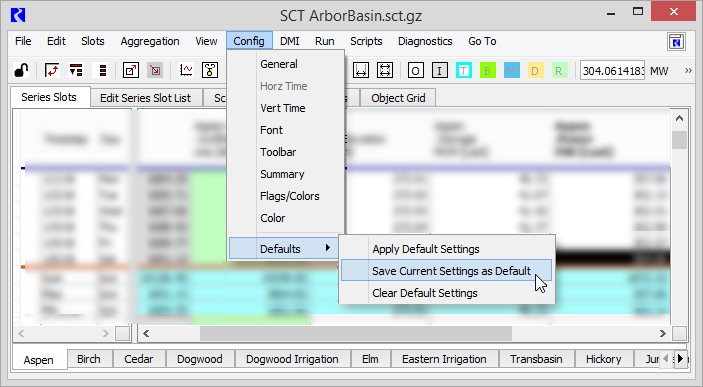Switch to the Object Grid tab
Image resolution: width=703 pixels, height=387 pixels.
pos(398,98)
